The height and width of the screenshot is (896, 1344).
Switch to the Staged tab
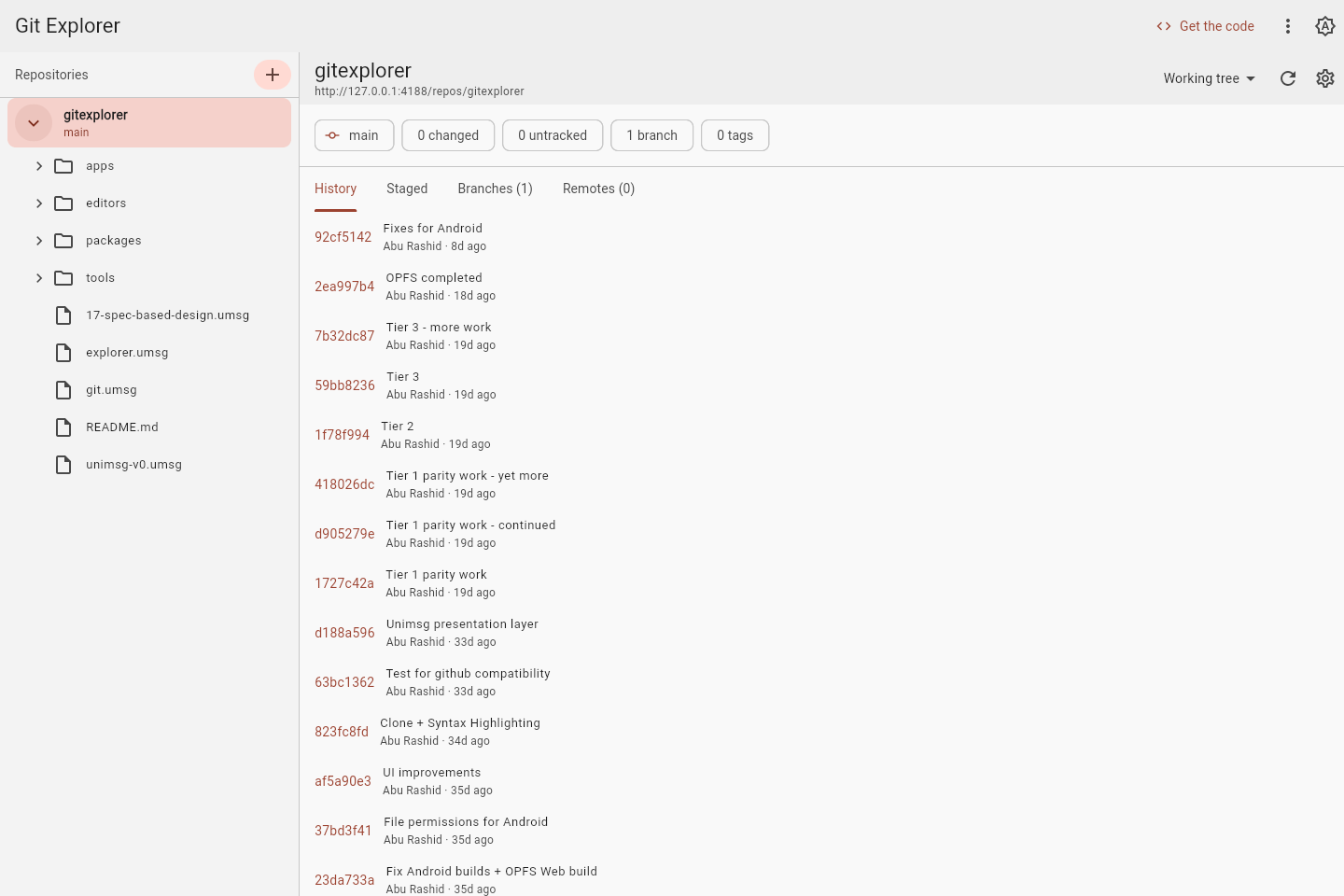pyautogui.click(x=407, y=189)
